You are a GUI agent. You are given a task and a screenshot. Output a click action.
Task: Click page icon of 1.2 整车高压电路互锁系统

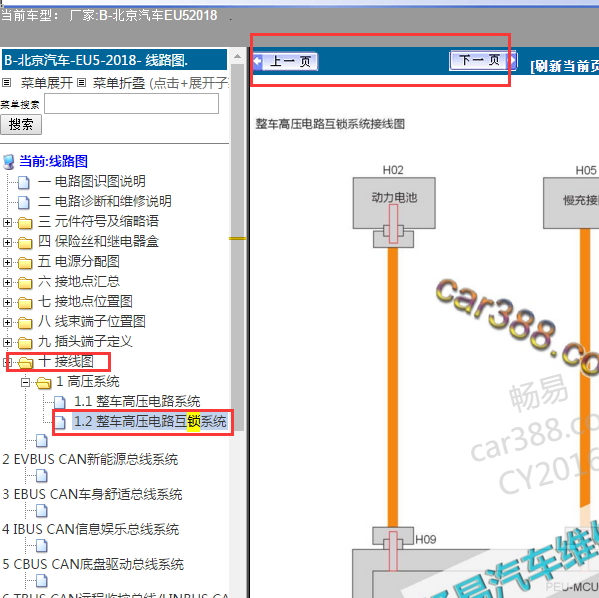click(60, 422)
